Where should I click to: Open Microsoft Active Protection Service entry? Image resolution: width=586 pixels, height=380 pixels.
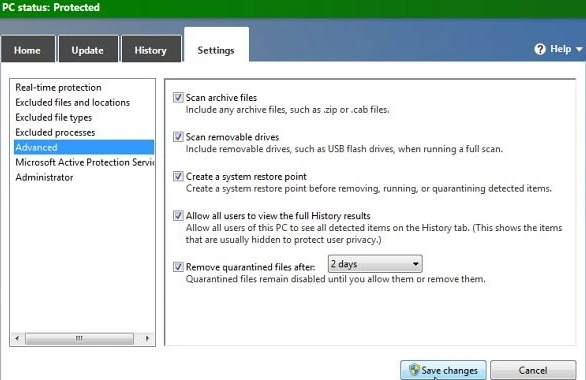[x=84, y=162]
